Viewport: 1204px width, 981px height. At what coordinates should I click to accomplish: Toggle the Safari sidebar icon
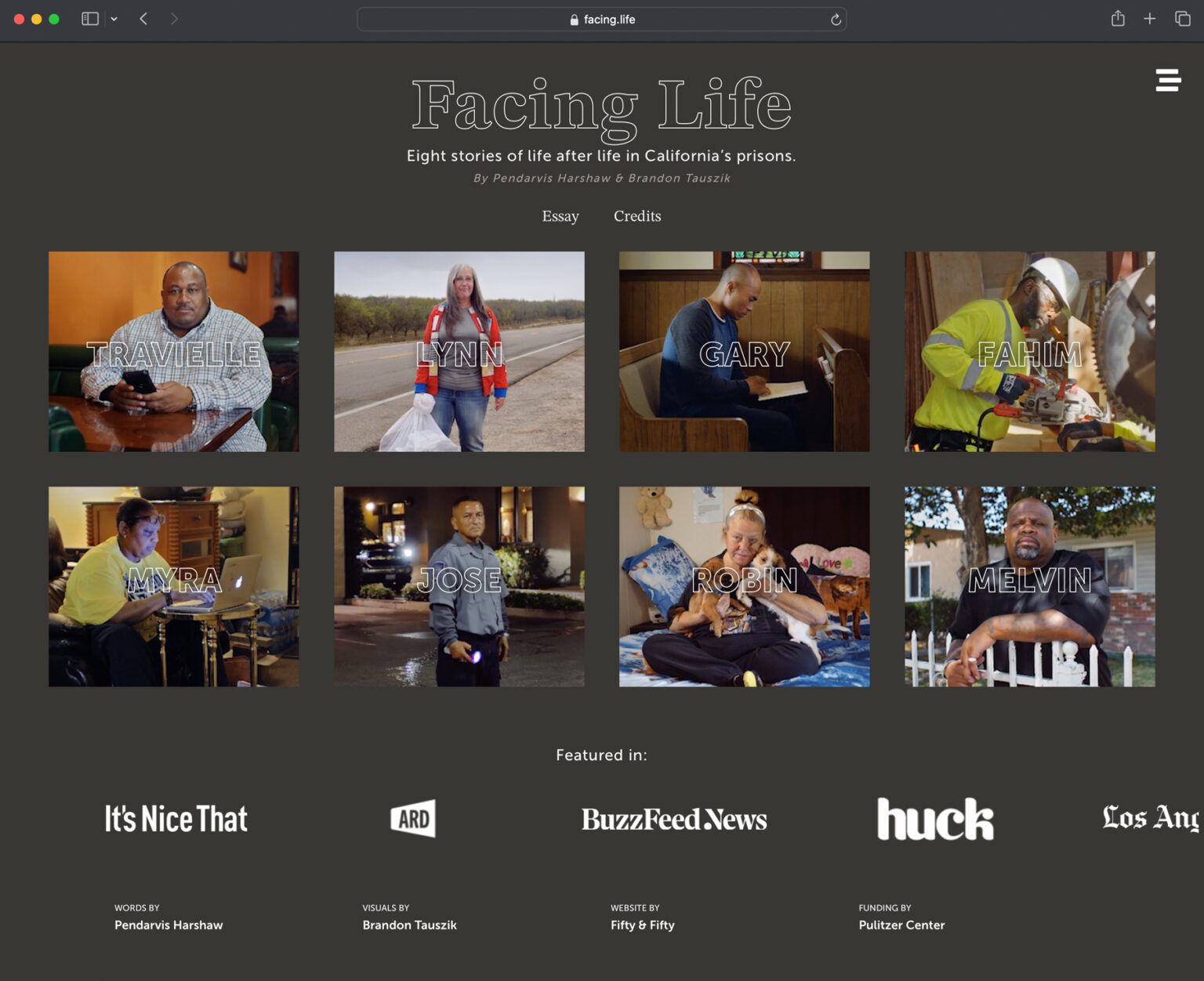[x=90, y=19]
